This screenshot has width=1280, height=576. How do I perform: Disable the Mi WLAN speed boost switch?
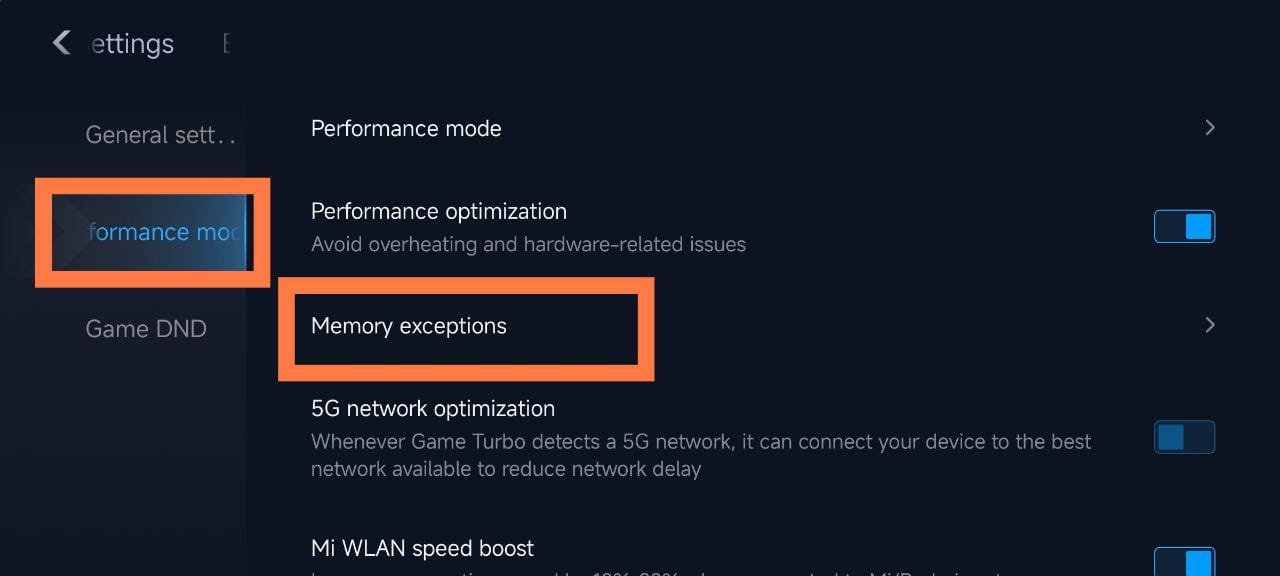point(1185,561)
